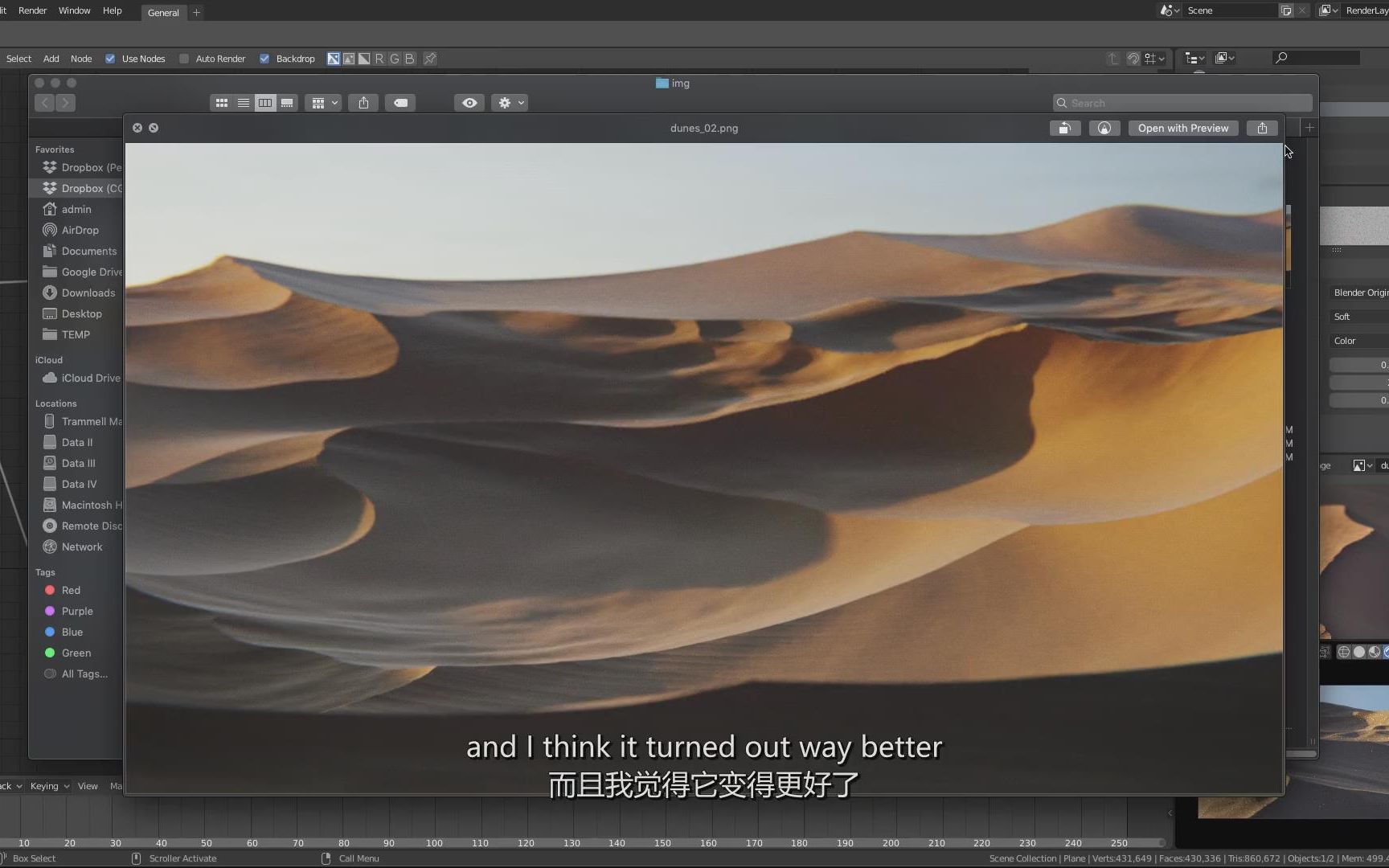This screenshot has width=1389, height=868.
Task: Activate Quick Look eye icon in Finder toolbar
Action: 469,102
